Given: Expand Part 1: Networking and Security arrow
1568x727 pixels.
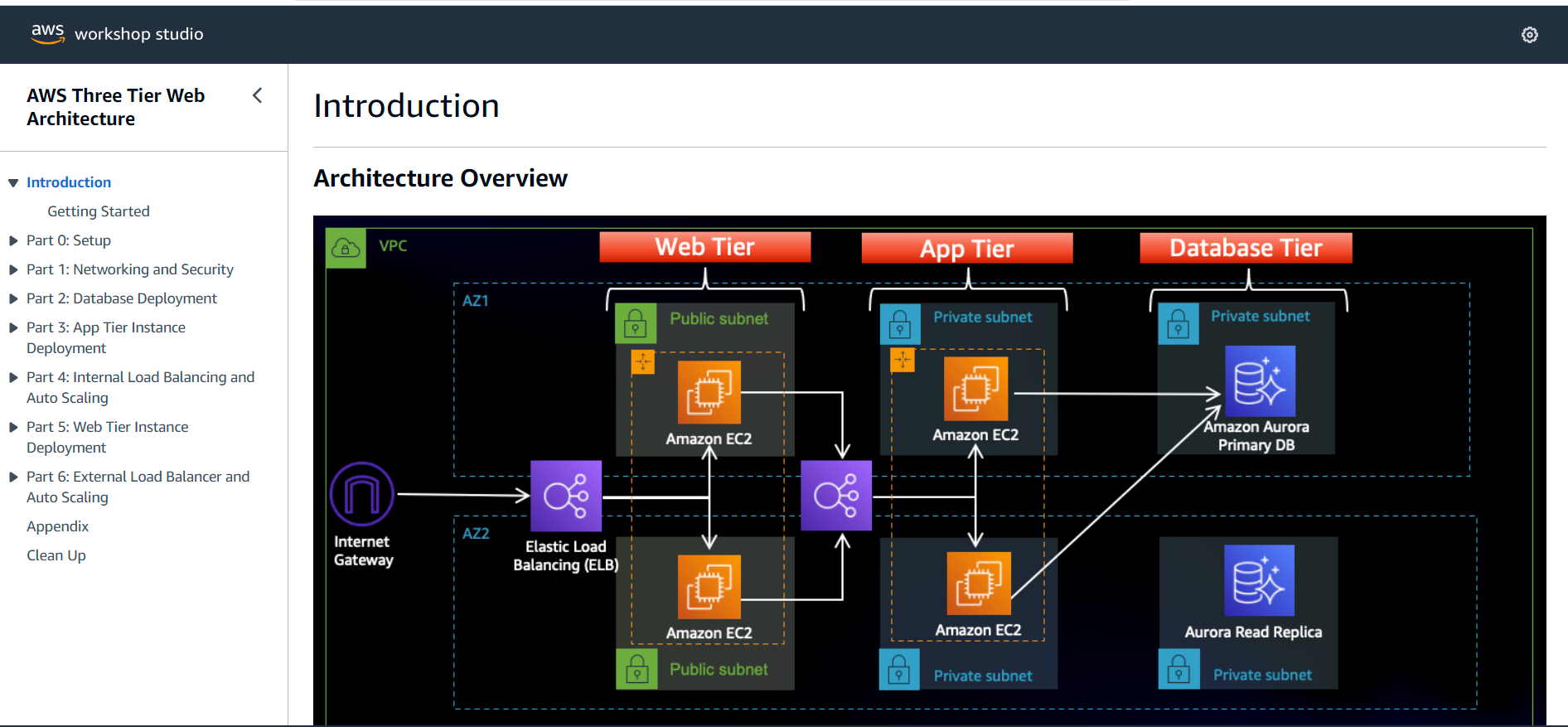Looking at the screenshot, I should 13,269.
